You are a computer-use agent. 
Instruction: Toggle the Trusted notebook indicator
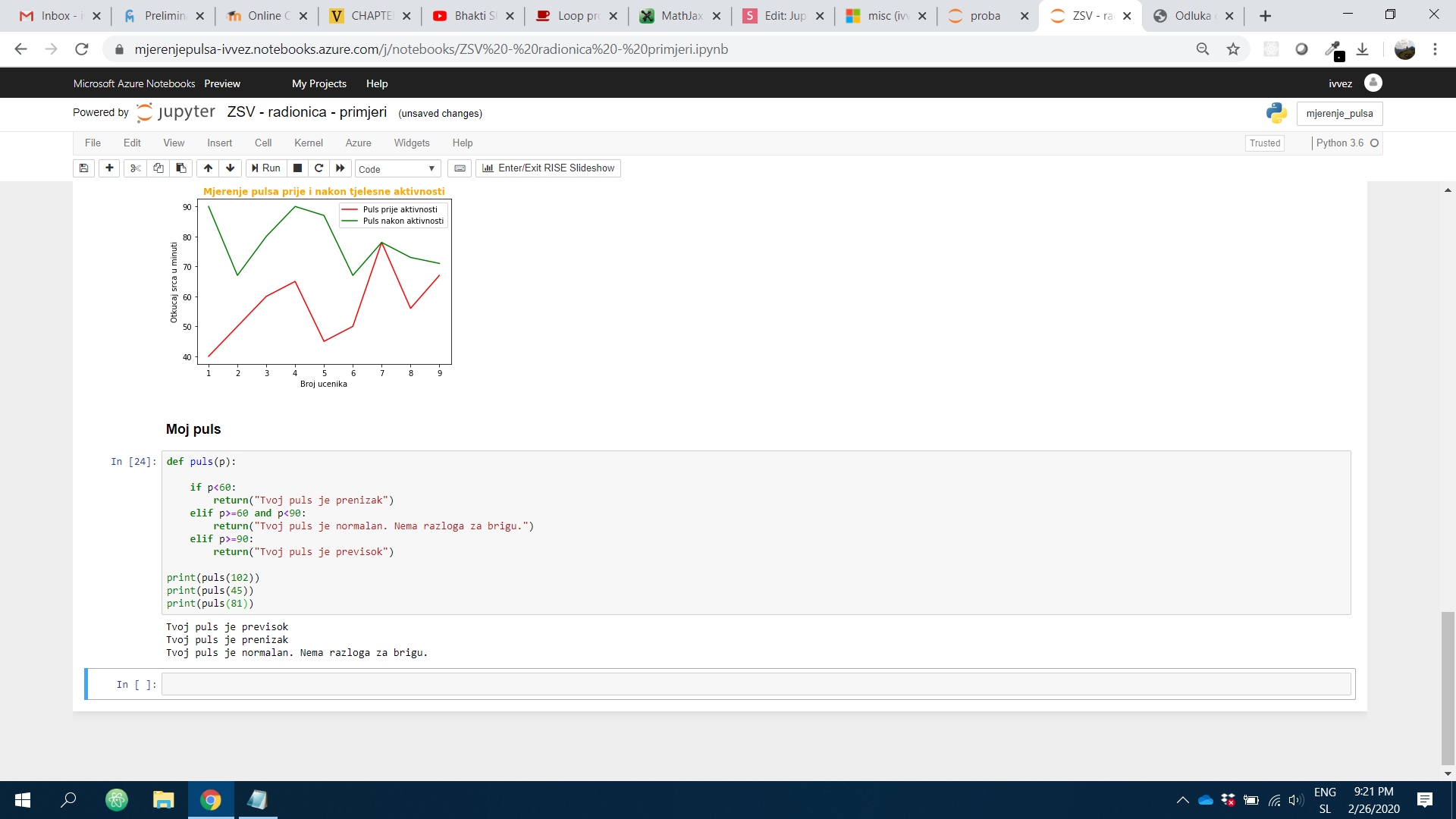point(1264,143)
